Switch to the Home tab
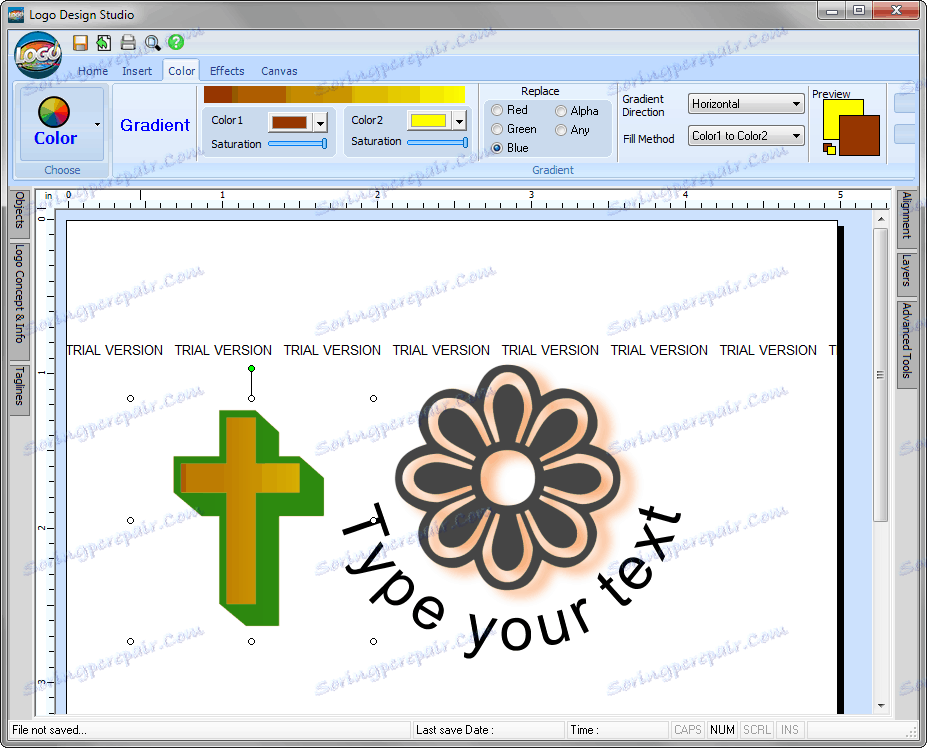Screen dimensions: 927x748 point(93,71)
